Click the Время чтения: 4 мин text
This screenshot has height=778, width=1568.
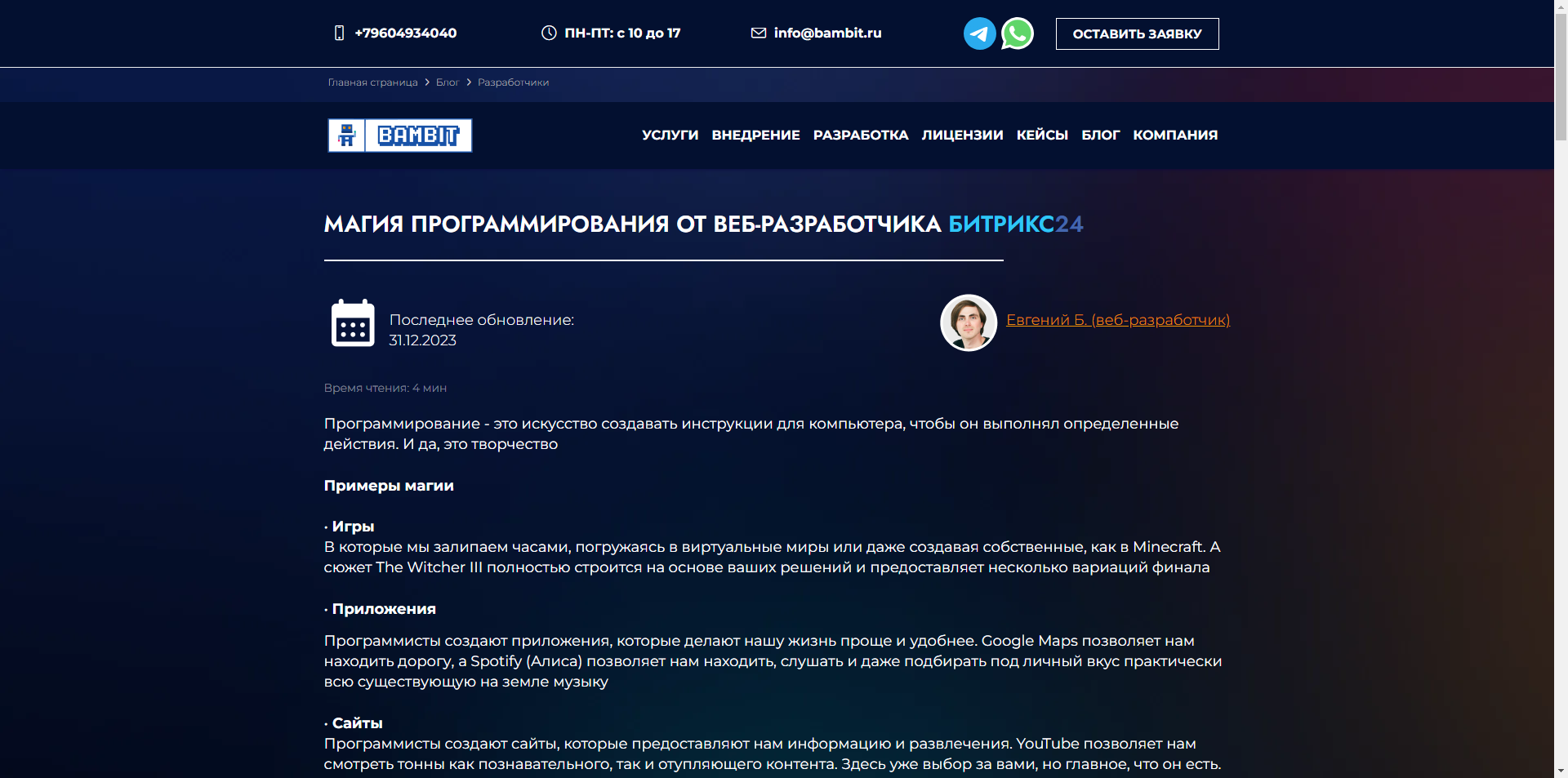click(385, 388)
